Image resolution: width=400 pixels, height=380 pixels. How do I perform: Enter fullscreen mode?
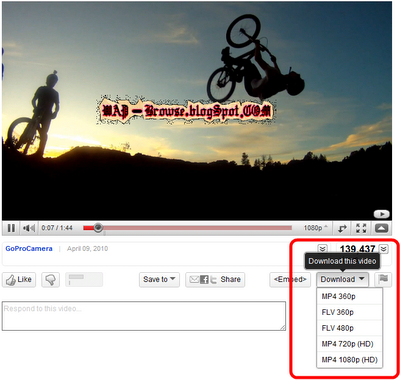[x=361, y=228]
